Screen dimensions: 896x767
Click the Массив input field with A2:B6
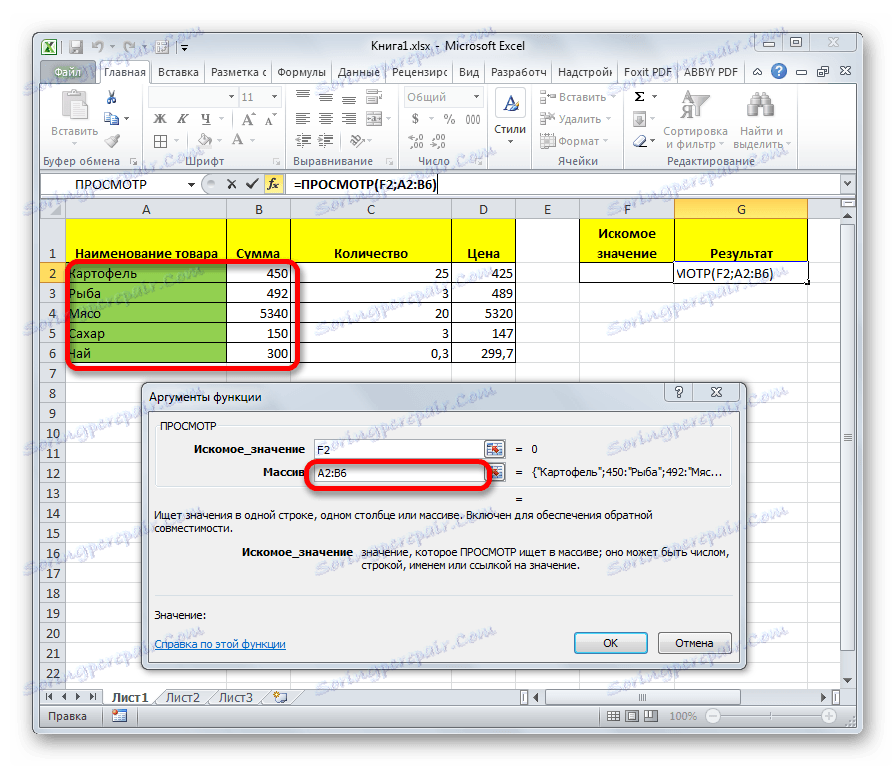399,473
